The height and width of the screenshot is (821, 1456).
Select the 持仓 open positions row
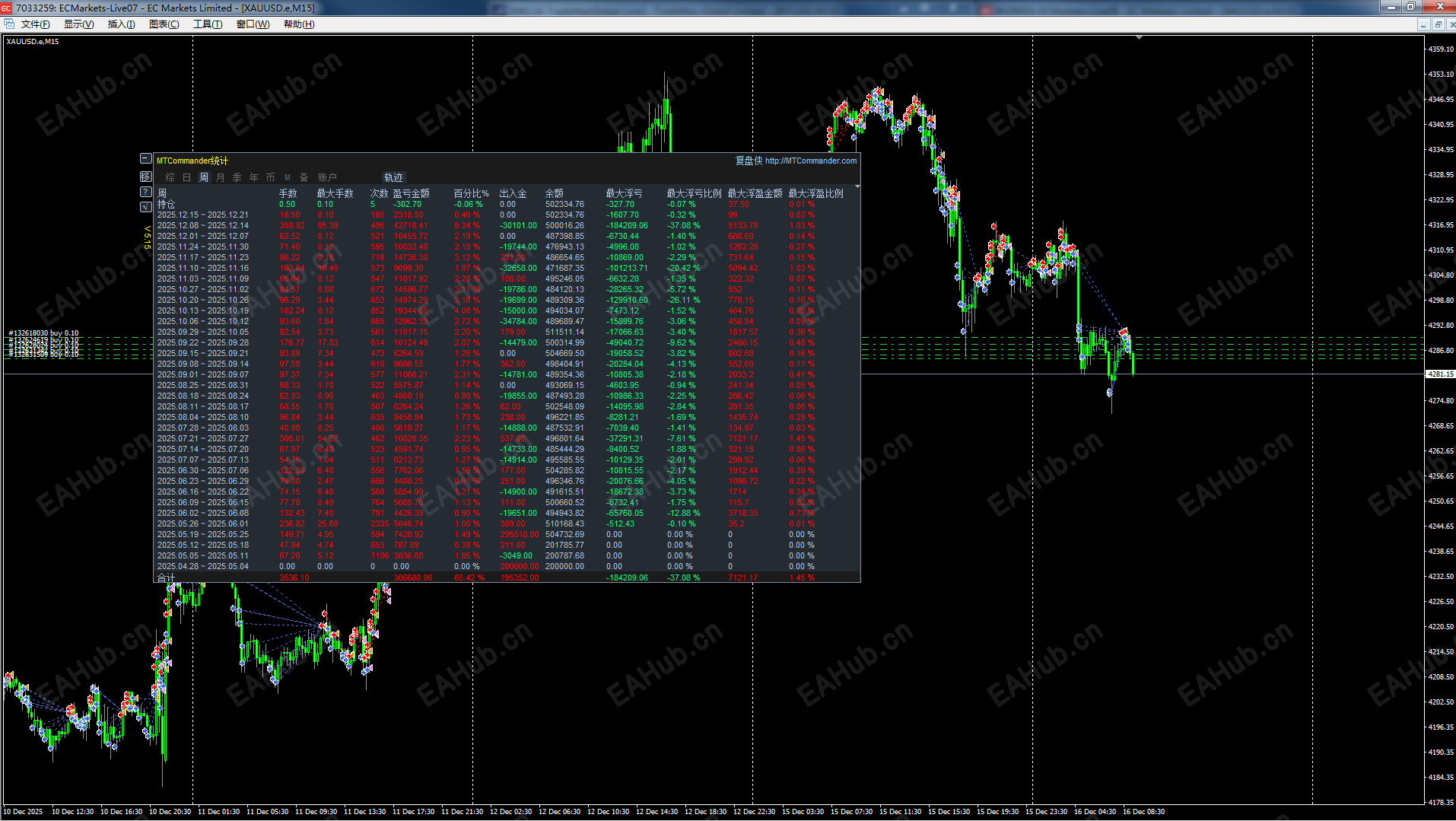point(507,204)
